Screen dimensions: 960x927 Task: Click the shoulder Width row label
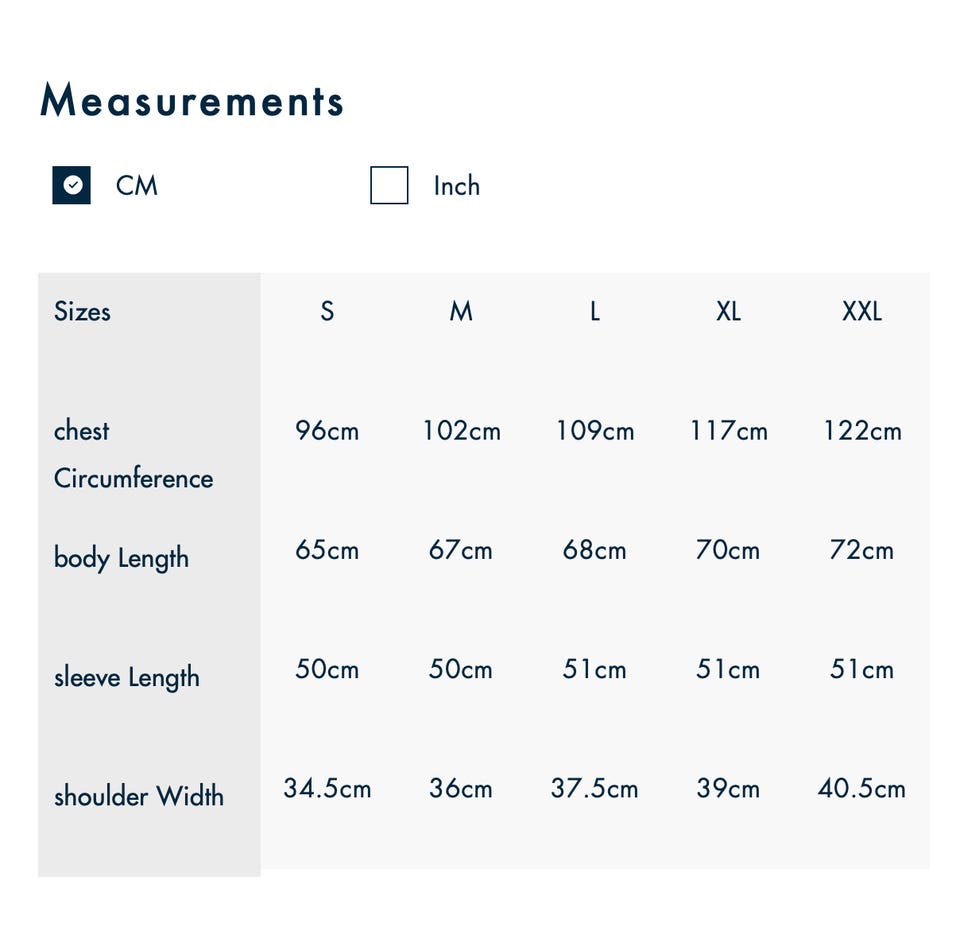point(139,796)
